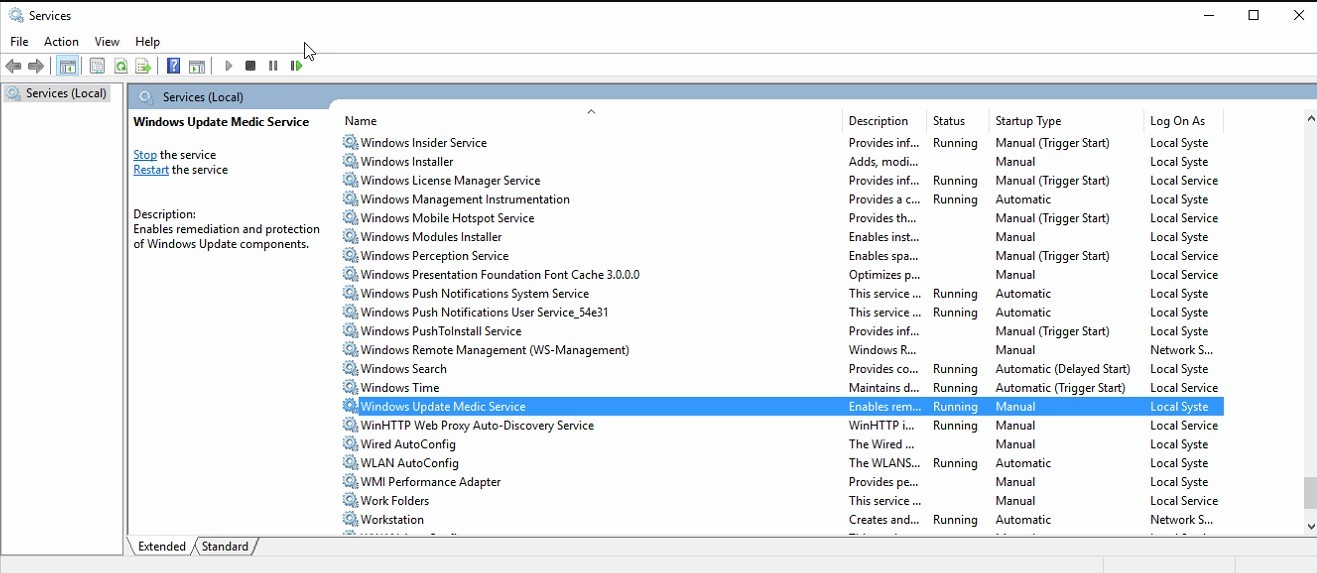Click the Show/Hide Action Pane icon
The height and width of the screenshot is (573, 1317).
(x=197, y=66)
